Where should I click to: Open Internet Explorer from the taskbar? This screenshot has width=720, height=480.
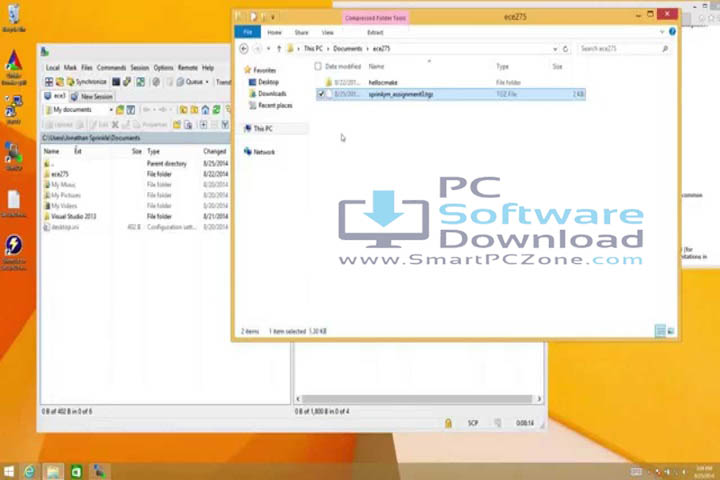pos(30,471)
